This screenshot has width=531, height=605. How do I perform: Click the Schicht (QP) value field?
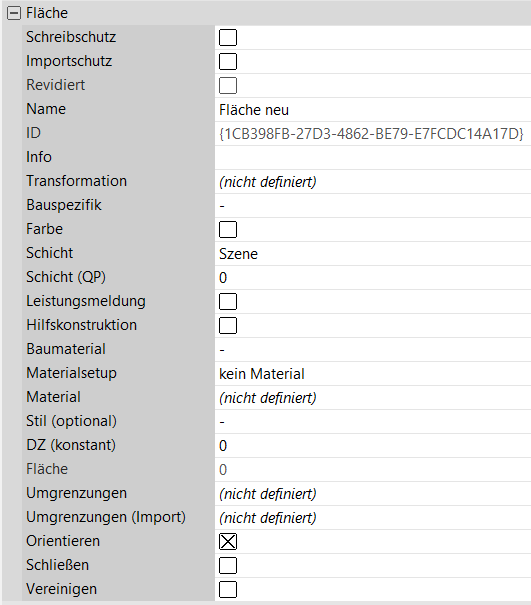373,277
